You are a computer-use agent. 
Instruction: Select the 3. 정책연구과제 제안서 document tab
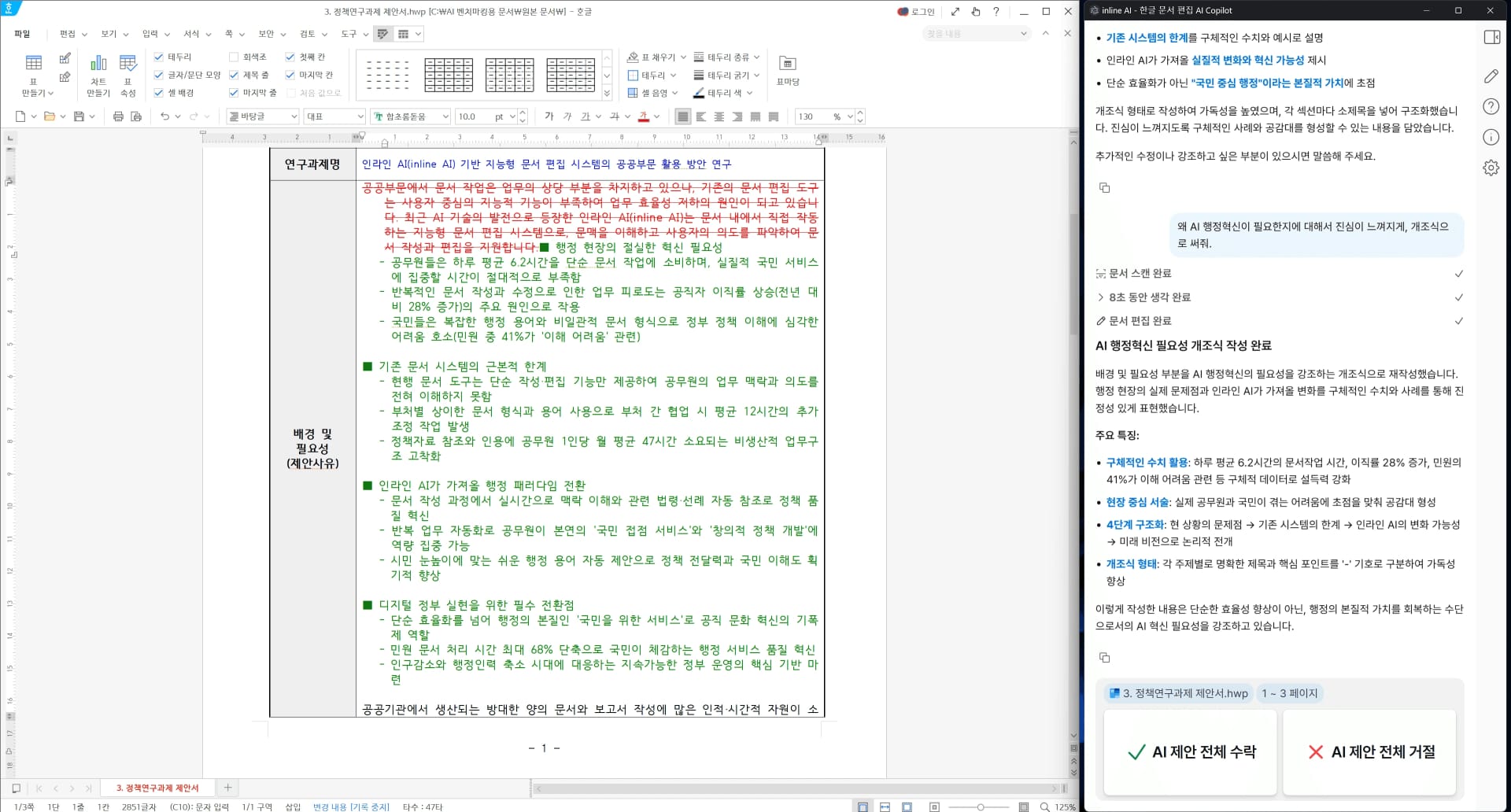click(x=157, y=788)
